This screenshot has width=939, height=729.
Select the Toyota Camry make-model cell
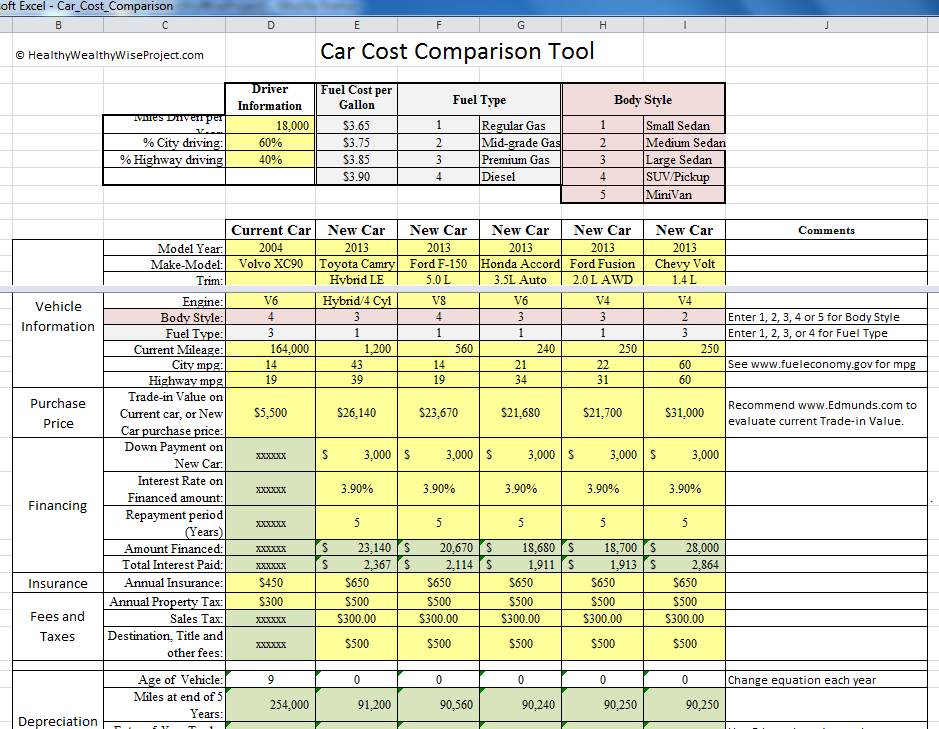pyautogui.click(x=357, y=264)
